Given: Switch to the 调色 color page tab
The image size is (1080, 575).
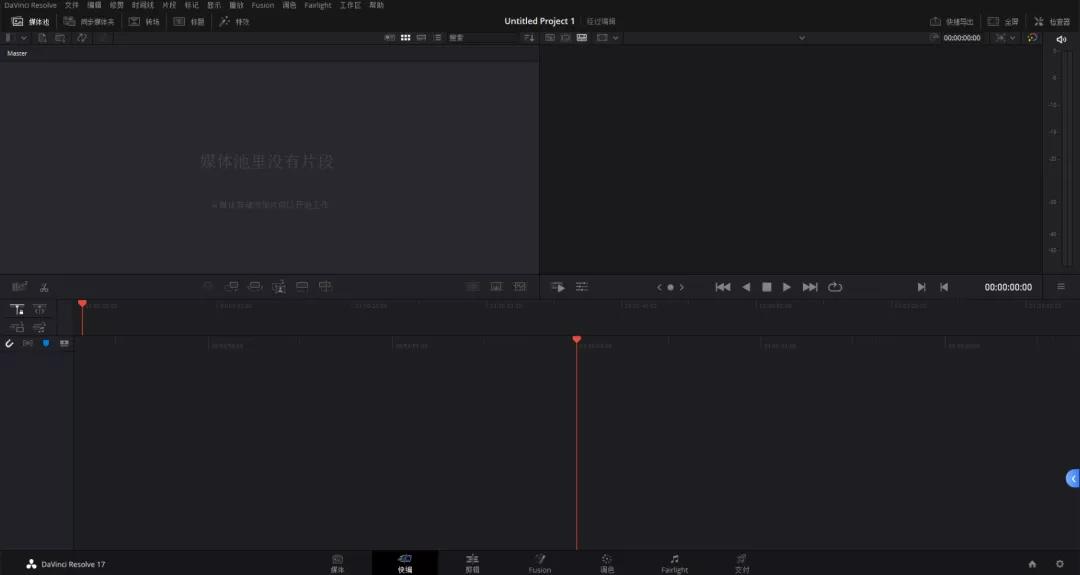Looking at the screenshot, I should pyautogui.click(x=607, y=563).
